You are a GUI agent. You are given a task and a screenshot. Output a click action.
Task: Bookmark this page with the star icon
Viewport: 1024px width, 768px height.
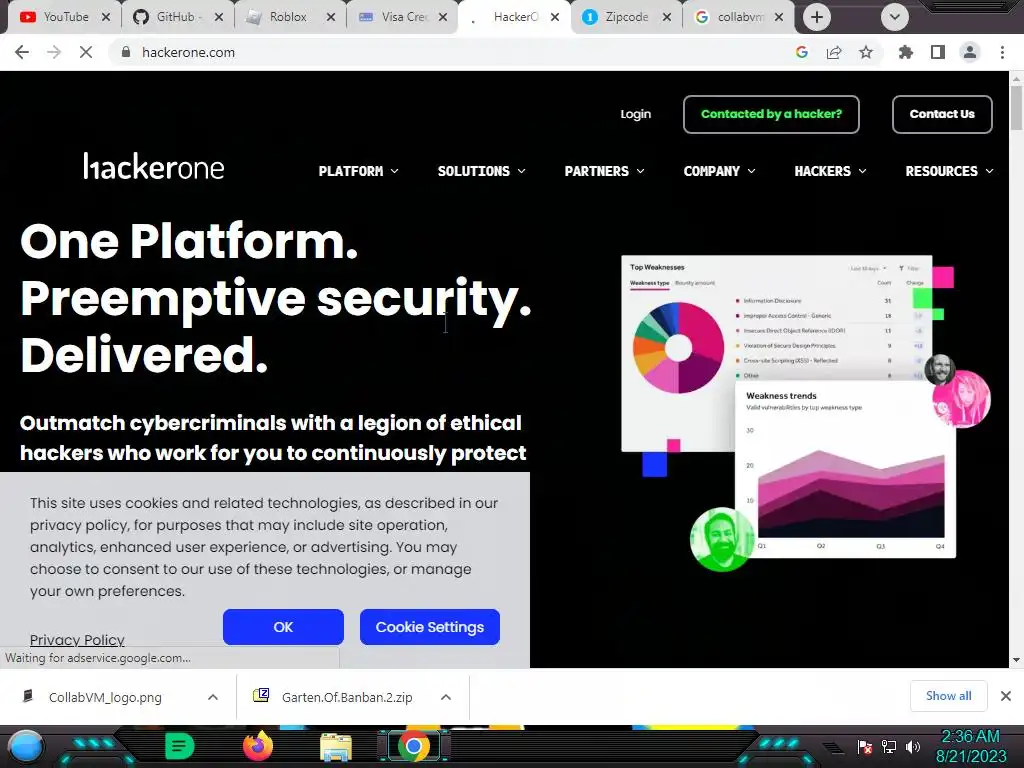[x=866, y=52]
